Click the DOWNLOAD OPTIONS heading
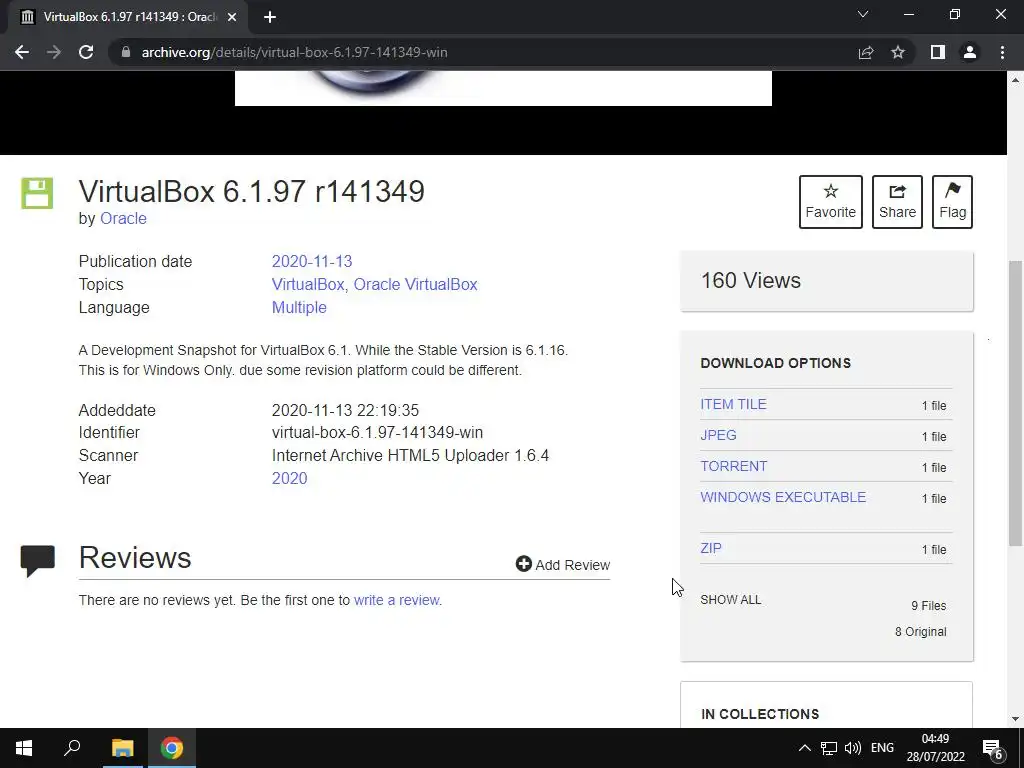The image size is (1024, 768). [x=775, y=363]
